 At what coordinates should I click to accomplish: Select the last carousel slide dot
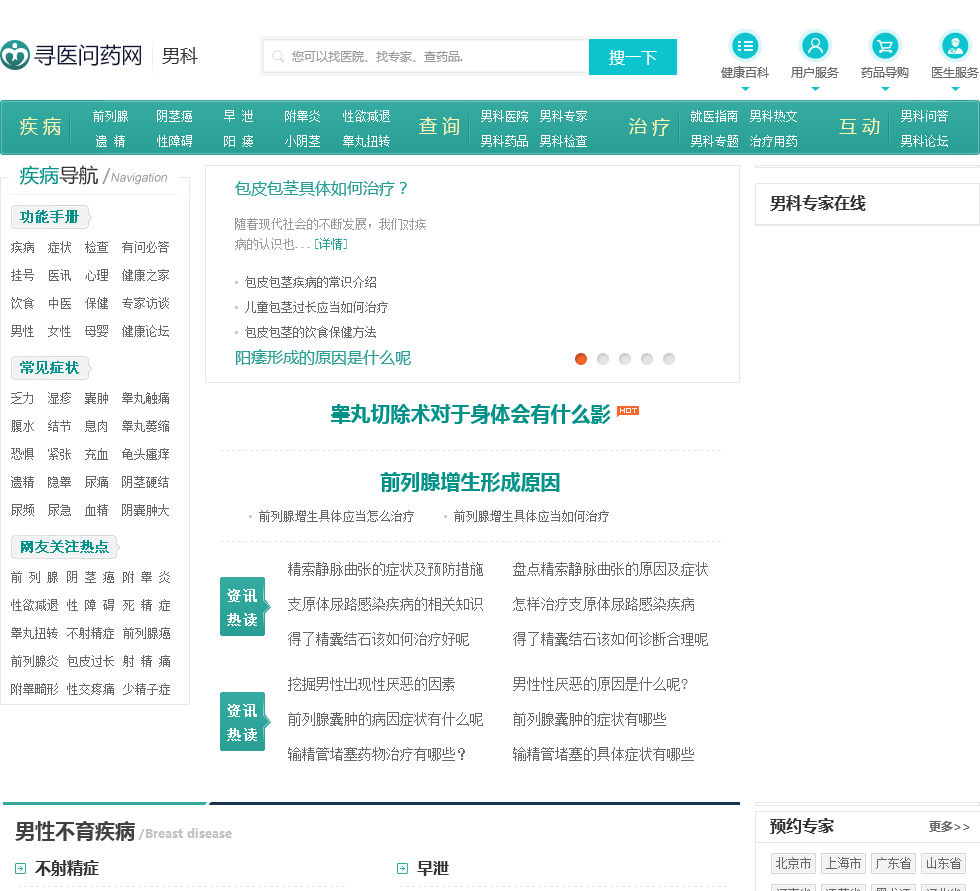click(x=669, y=359)
